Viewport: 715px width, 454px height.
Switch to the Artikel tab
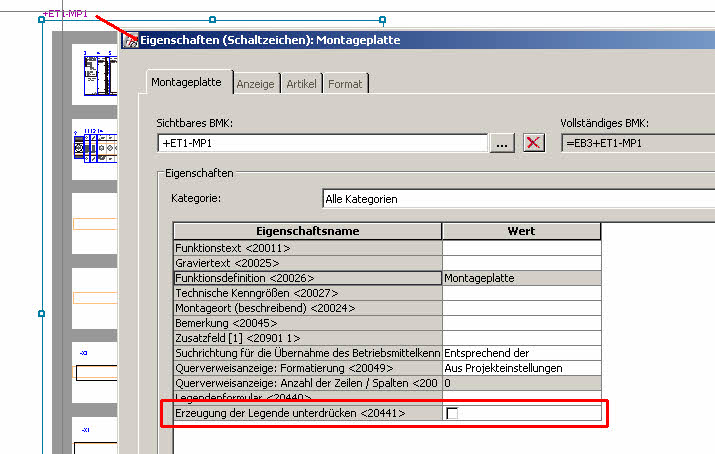301,84
